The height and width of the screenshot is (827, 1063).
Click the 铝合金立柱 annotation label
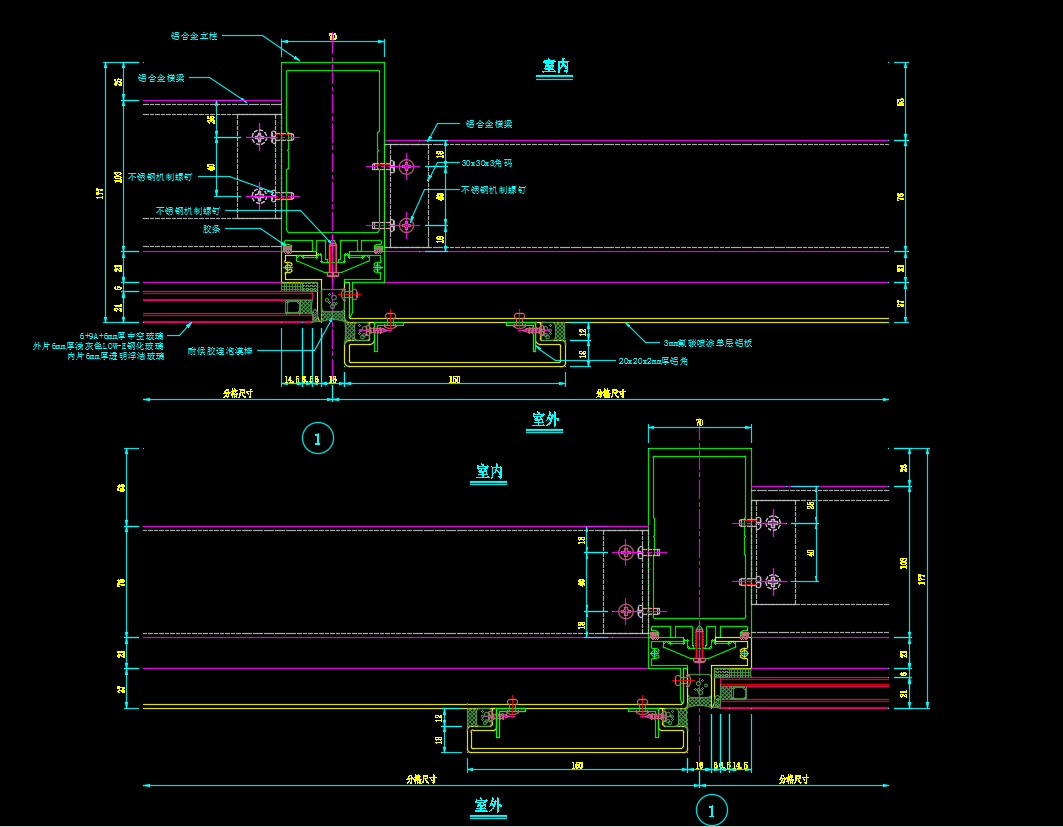pyautogui.click(x=194, y=36)
